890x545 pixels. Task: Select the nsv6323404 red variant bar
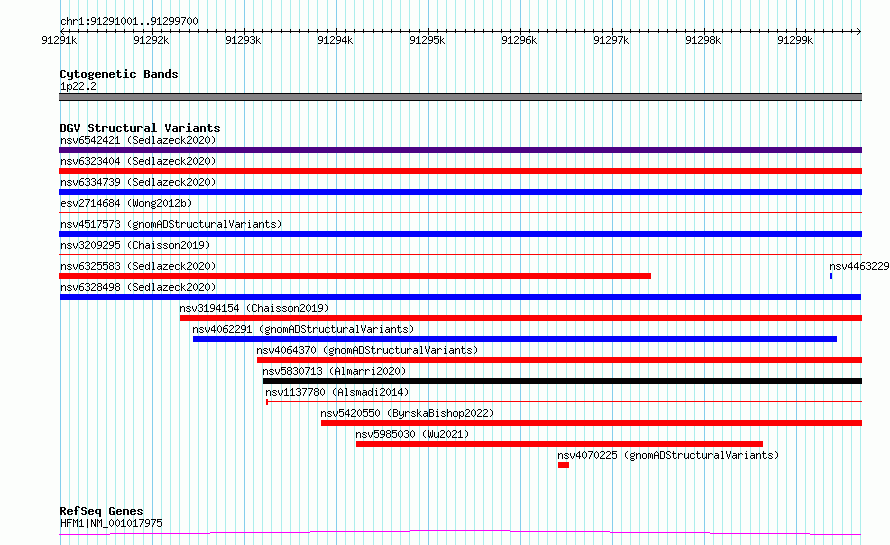[460, 171]
